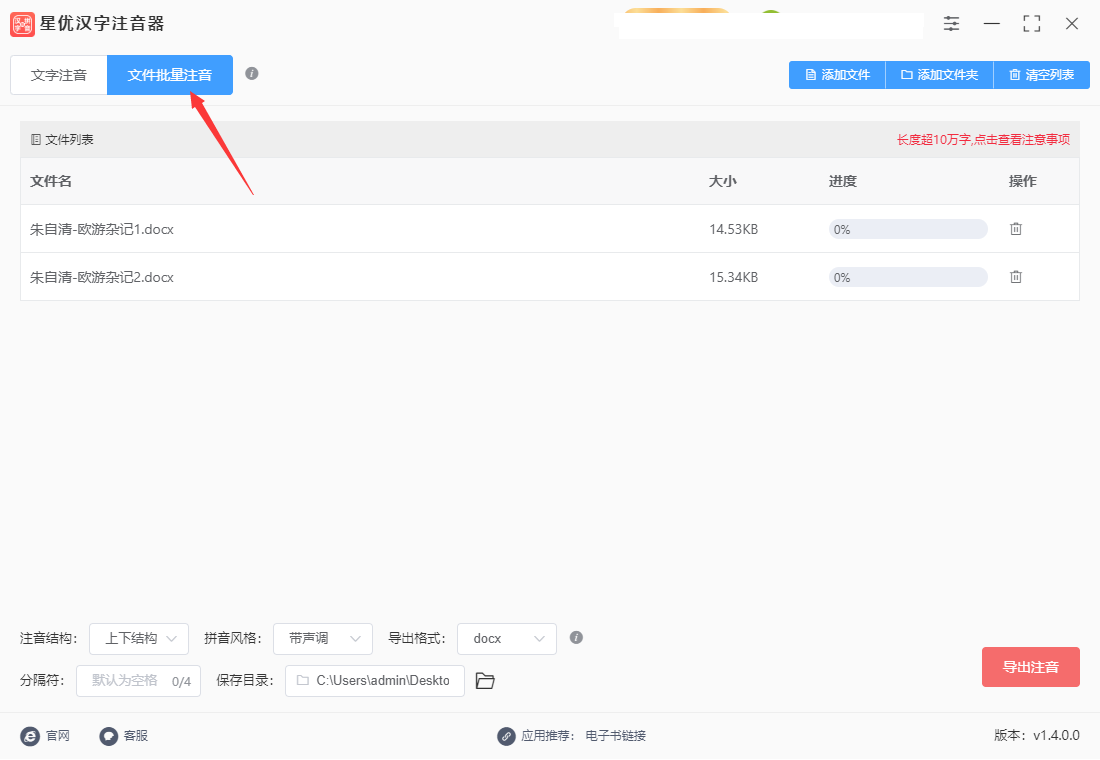
Task: Click the 应用推荐 link icon
Action: point(507,736)
